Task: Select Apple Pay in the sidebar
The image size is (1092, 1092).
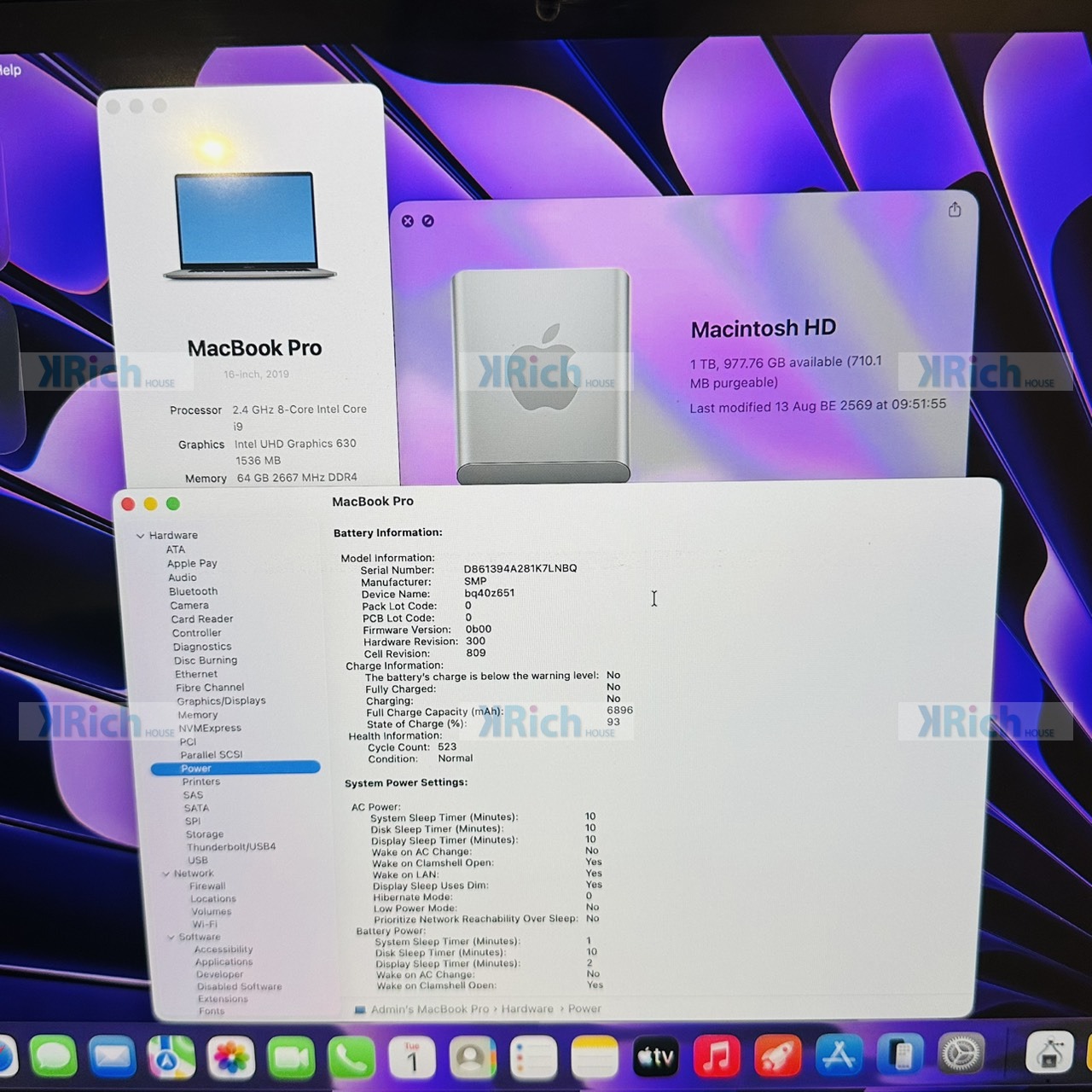Action: tap(192, 563)
